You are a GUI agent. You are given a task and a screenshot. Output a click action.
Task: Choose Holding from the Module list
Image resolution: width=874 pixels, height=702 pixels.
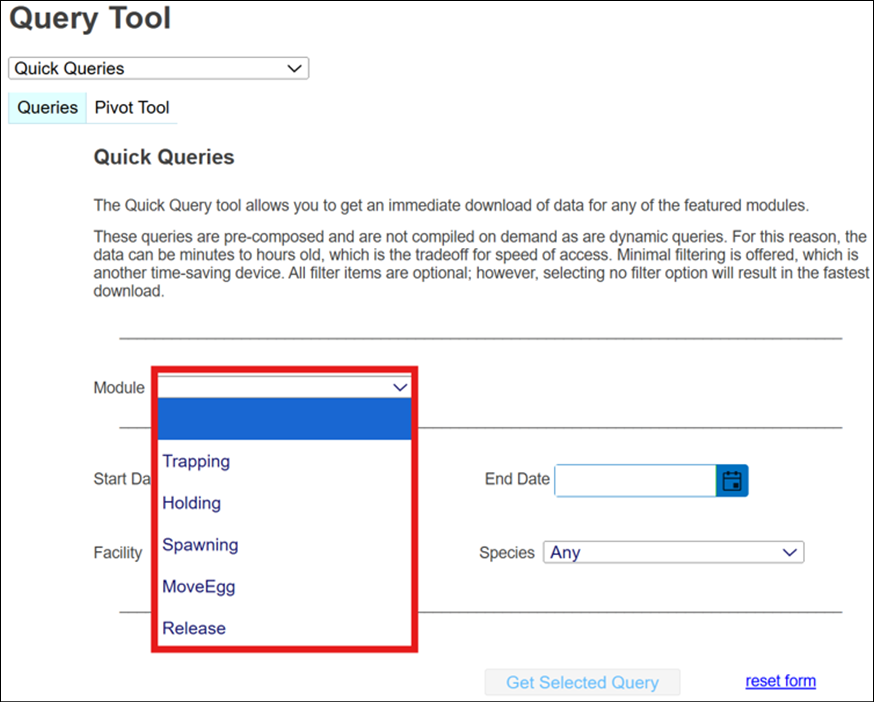(x=192, y=503)
